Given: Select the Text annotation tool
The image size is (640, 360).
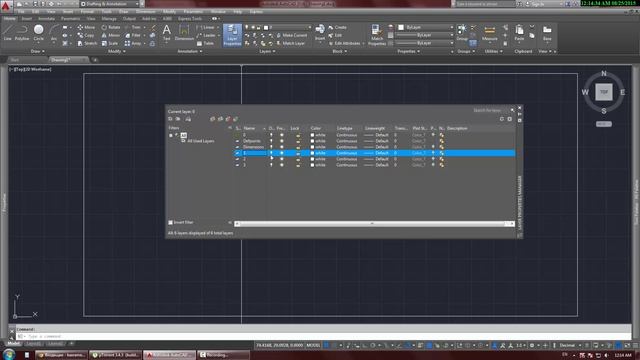Looking at the screenshot, I should (x=167, y=33).
